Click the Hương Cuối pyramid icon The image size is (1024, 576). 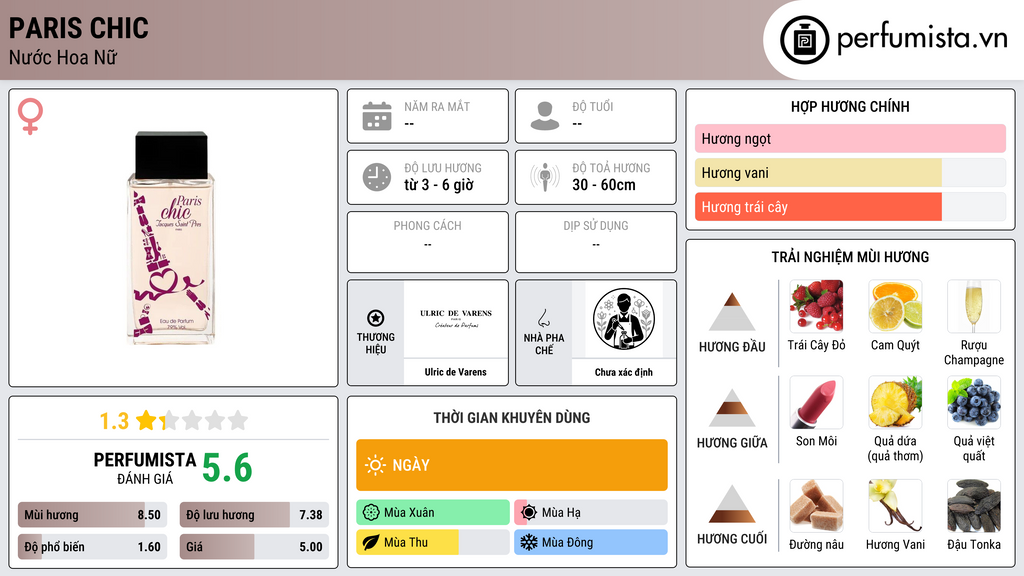pos(732,504)
